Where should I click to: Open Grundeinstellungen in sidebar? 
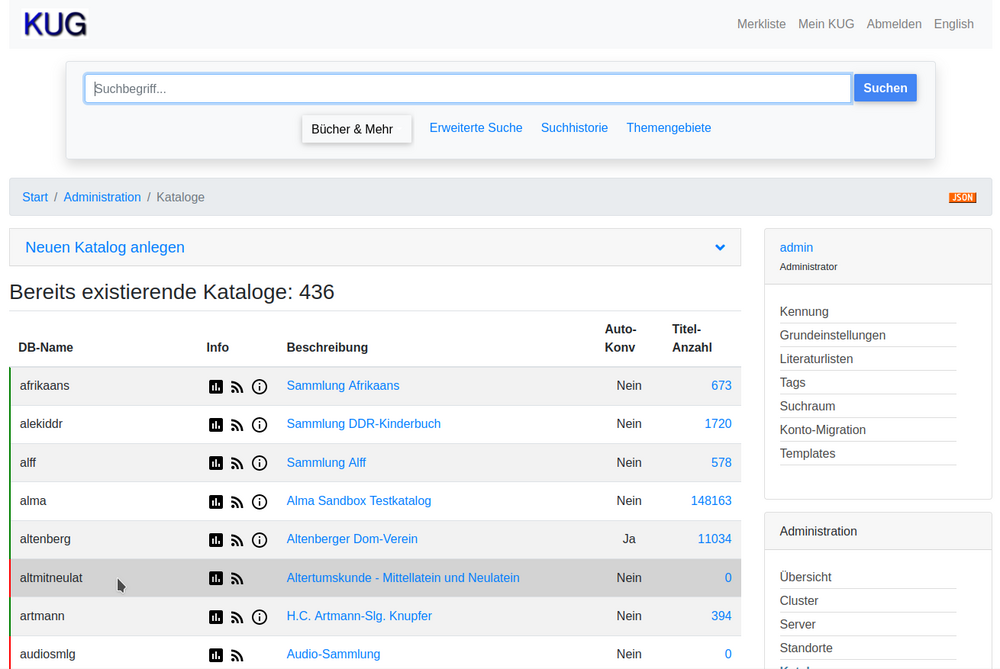coord(832,335)
